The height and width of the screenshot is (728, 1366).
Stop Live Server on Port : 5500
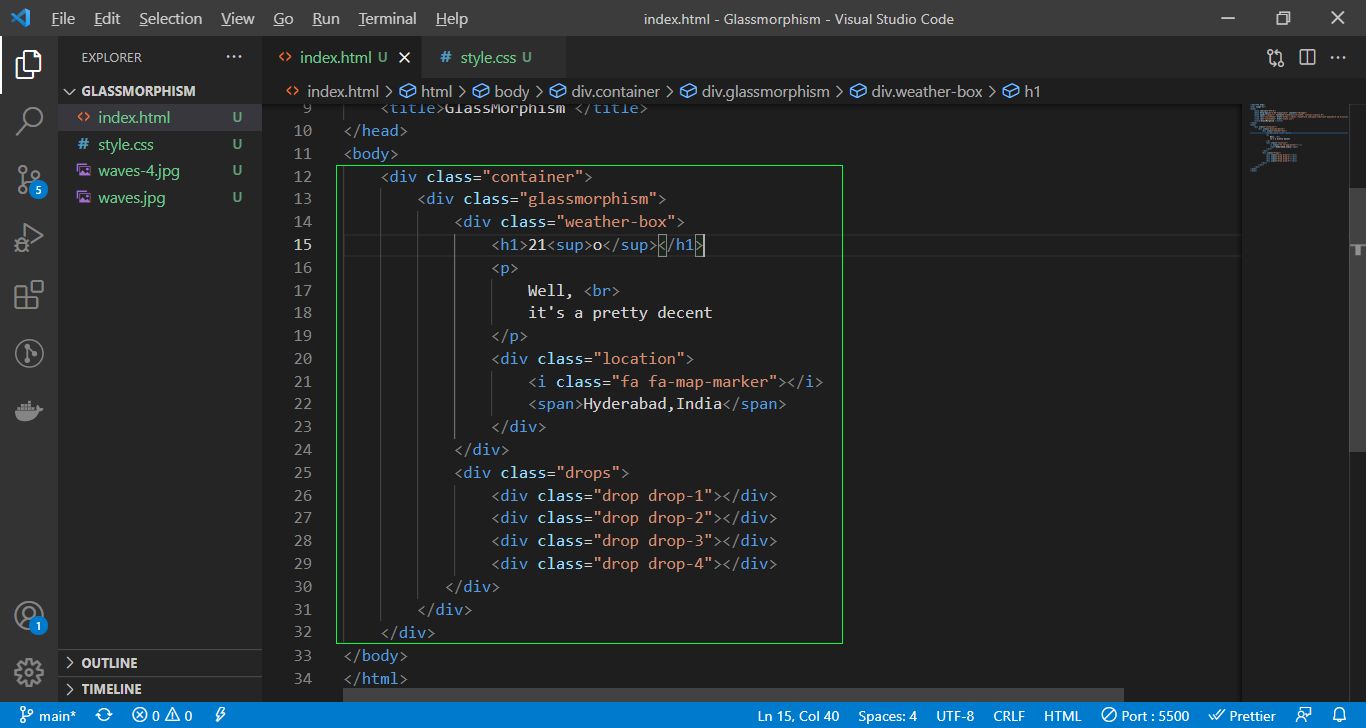coord(1146,716)
